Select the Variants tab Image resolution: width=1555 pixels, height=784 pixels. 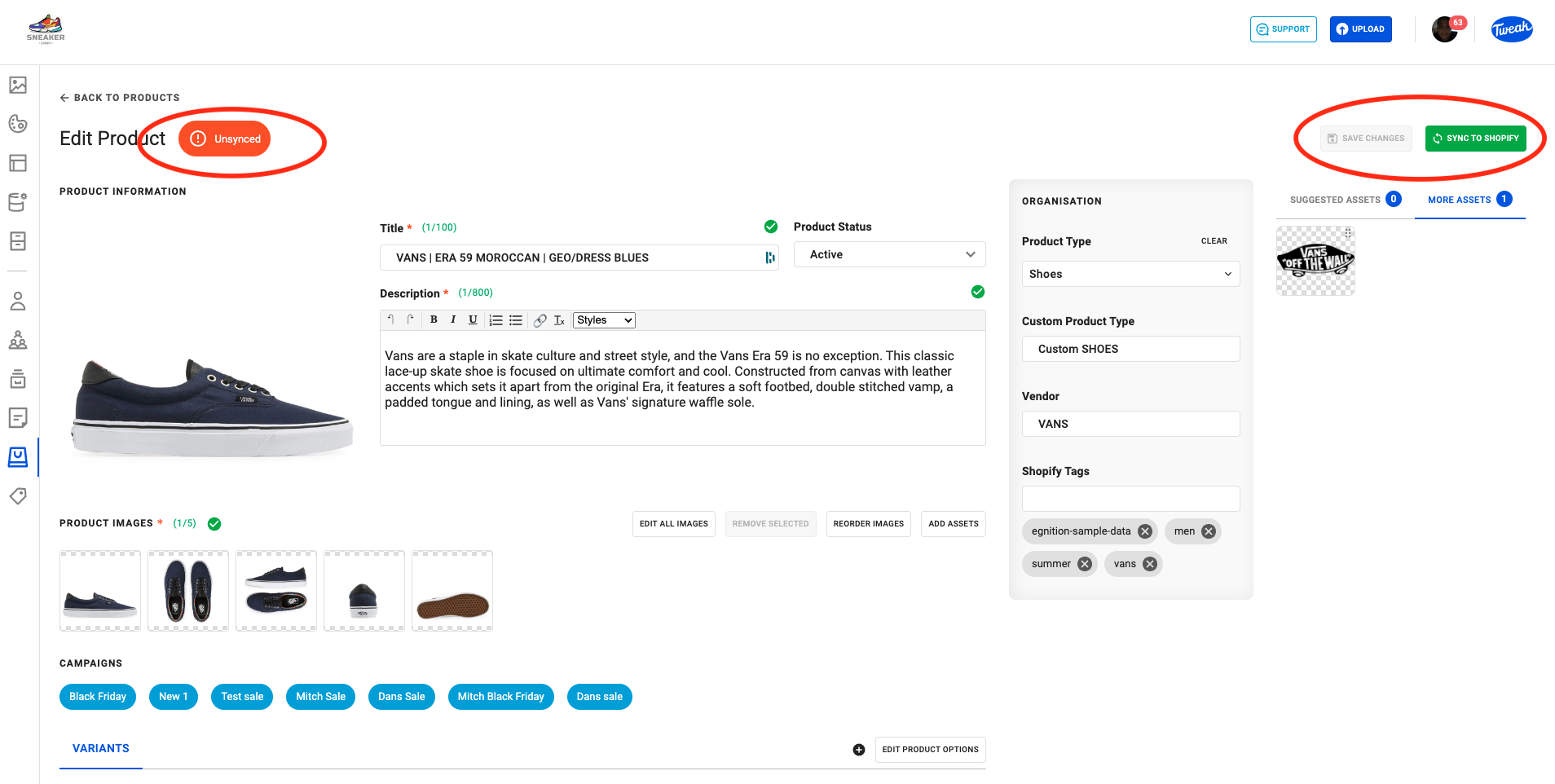[x=101, y=748]
